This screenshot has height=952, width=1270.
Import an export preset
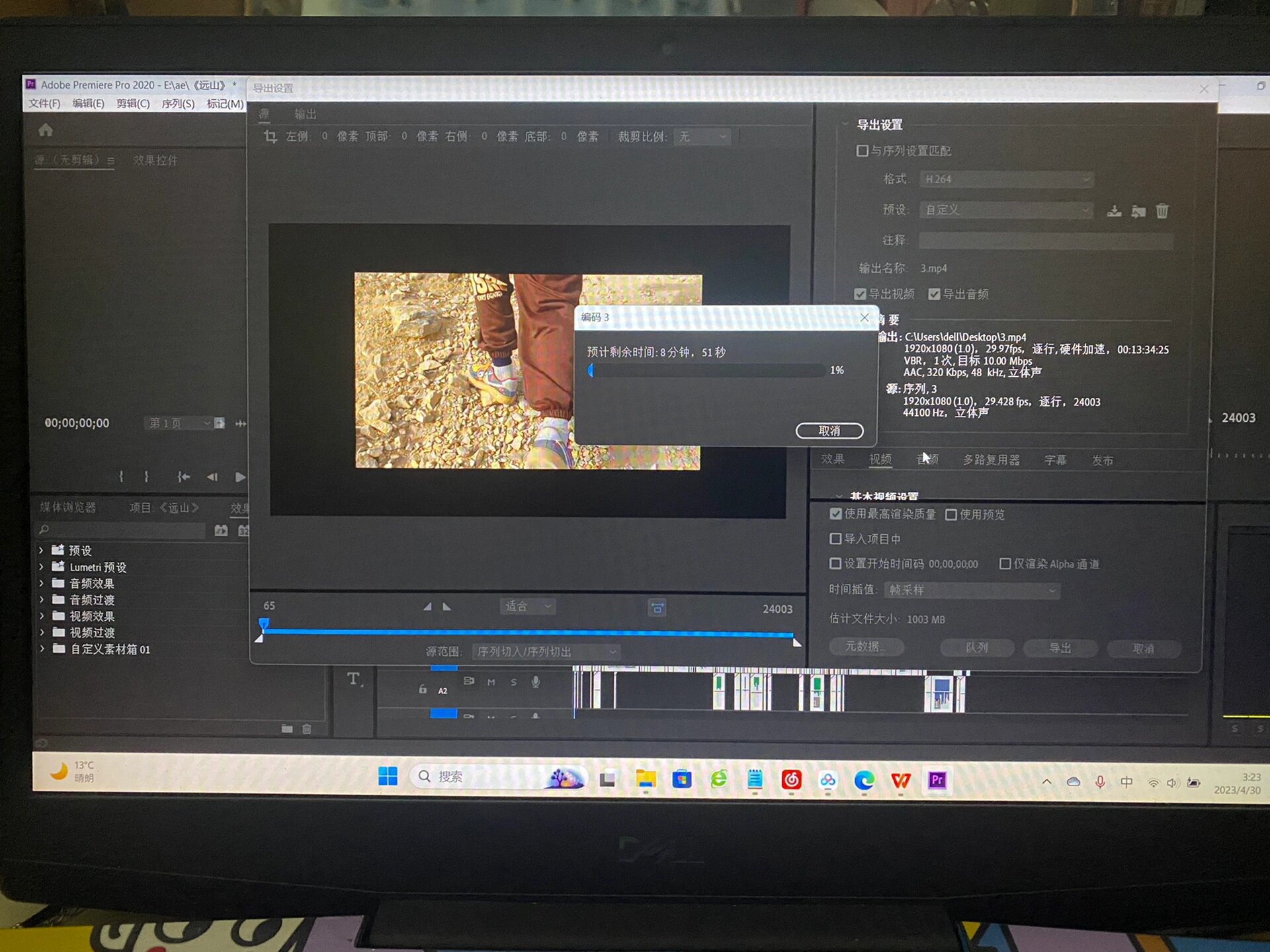tap(1138, 212)
